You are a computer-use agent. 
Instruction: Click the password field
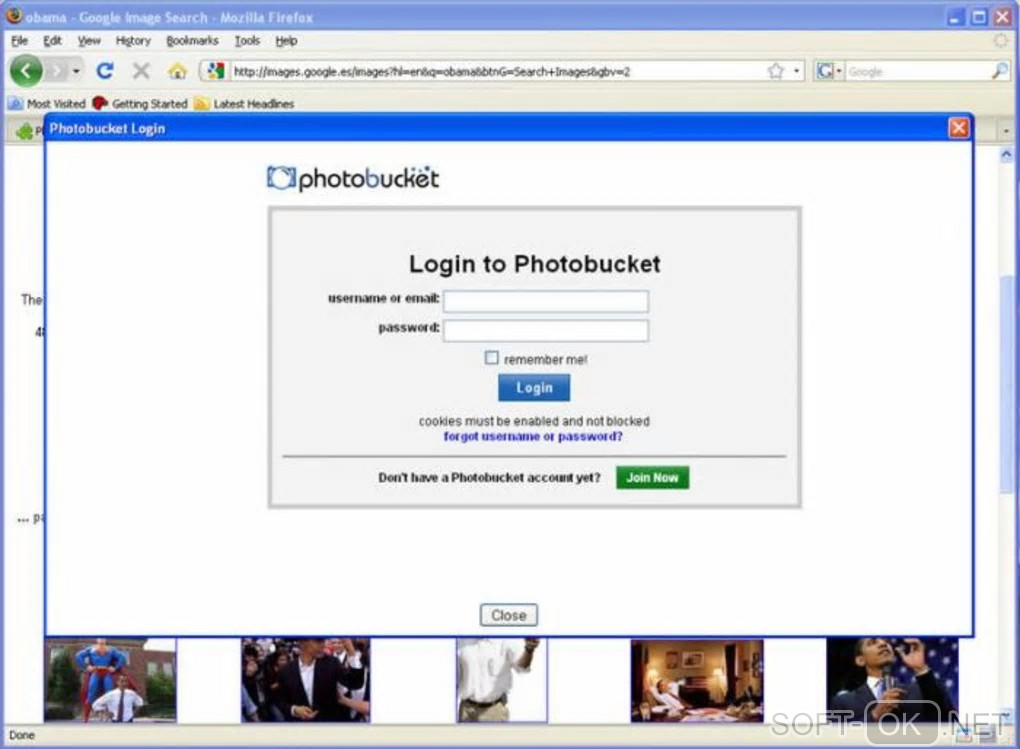point(546,330)
